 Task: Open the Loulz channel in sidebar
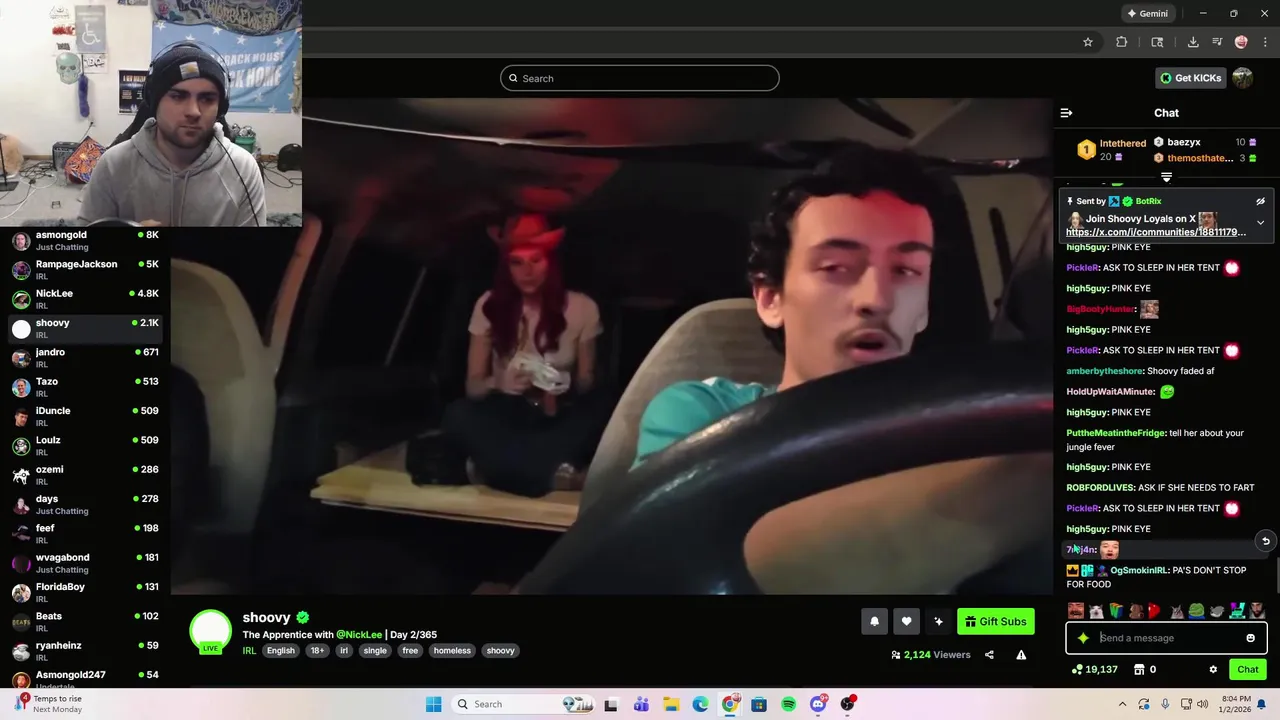(85, 445)
